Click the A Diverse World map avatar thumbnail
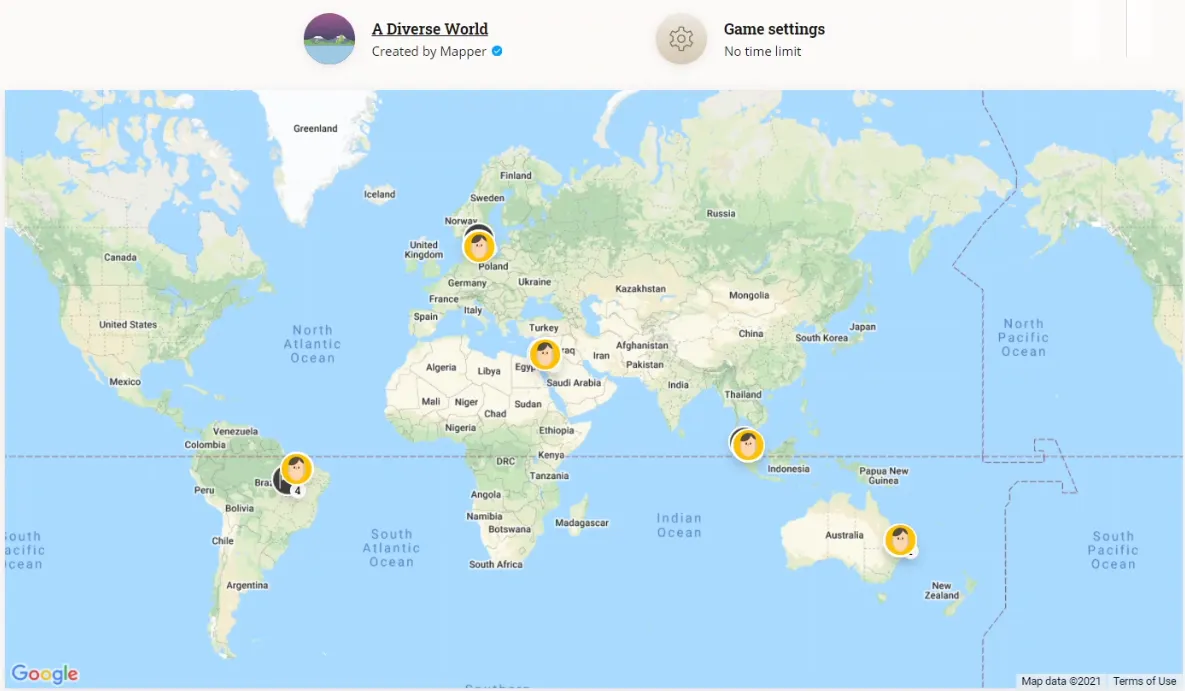1185x691 pixels. pyautogui.click(x=330, y=39)
